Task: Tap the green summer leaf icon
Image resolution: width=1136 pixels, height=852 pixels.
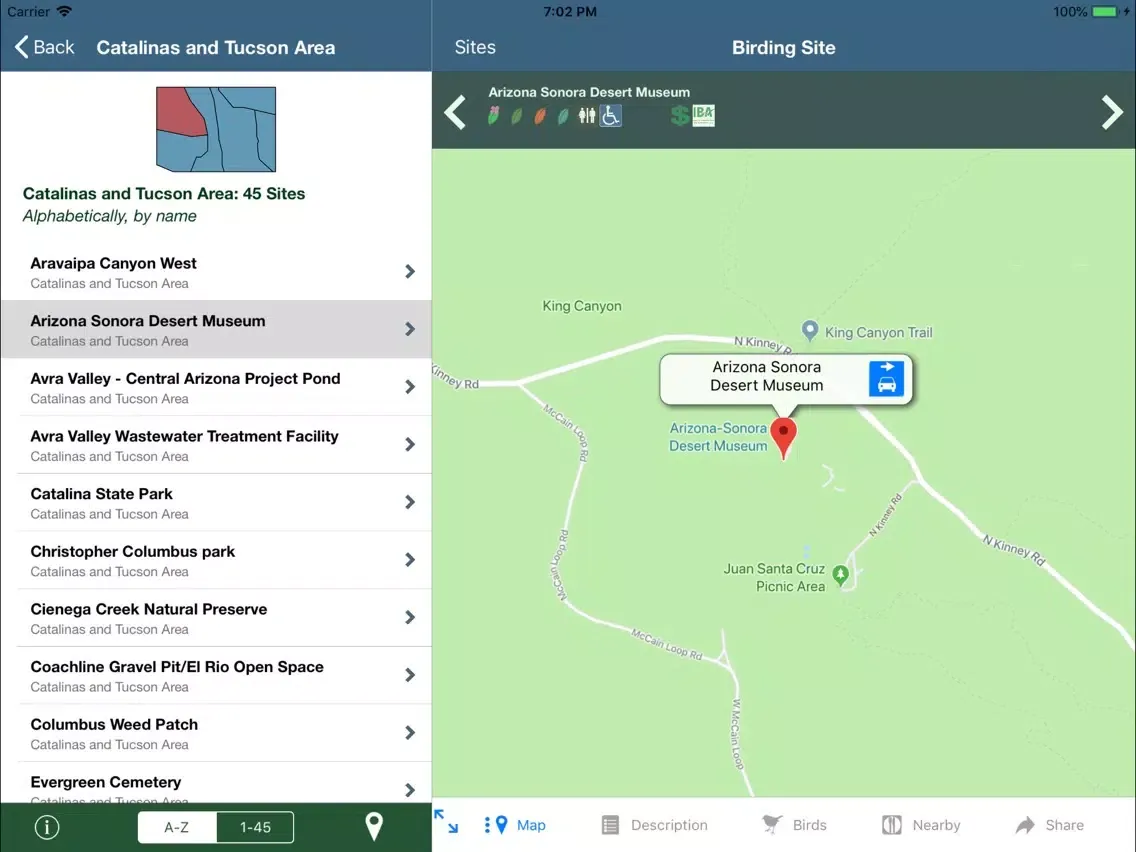Action: pyautogui.click(x=517, y=116)
